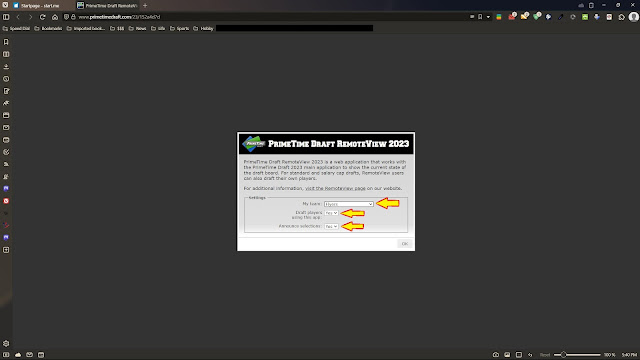View site security padlock info
The image size is (640, 360).
click(x=73, y=17)
